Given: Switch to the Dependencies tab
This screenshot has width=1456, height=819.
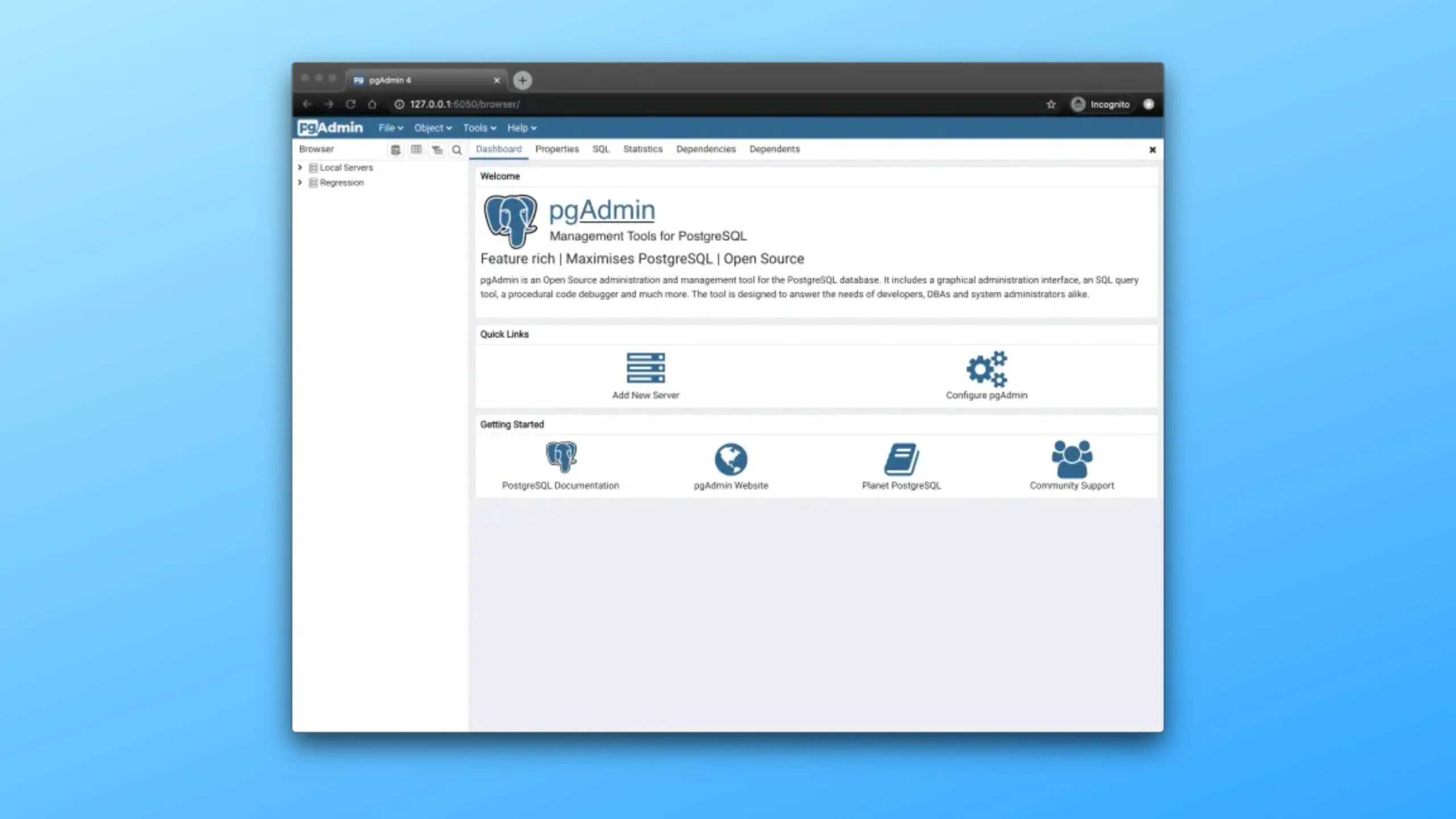Looking at the screenshot, I should pyautogui.click(x=706, y=149).
